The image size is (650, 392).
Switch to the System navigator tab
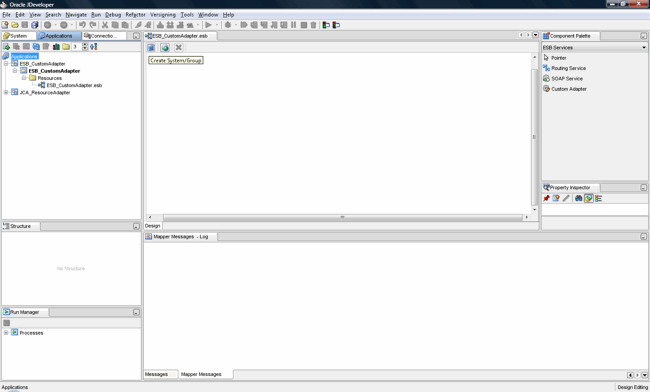(x=18, y=36)
